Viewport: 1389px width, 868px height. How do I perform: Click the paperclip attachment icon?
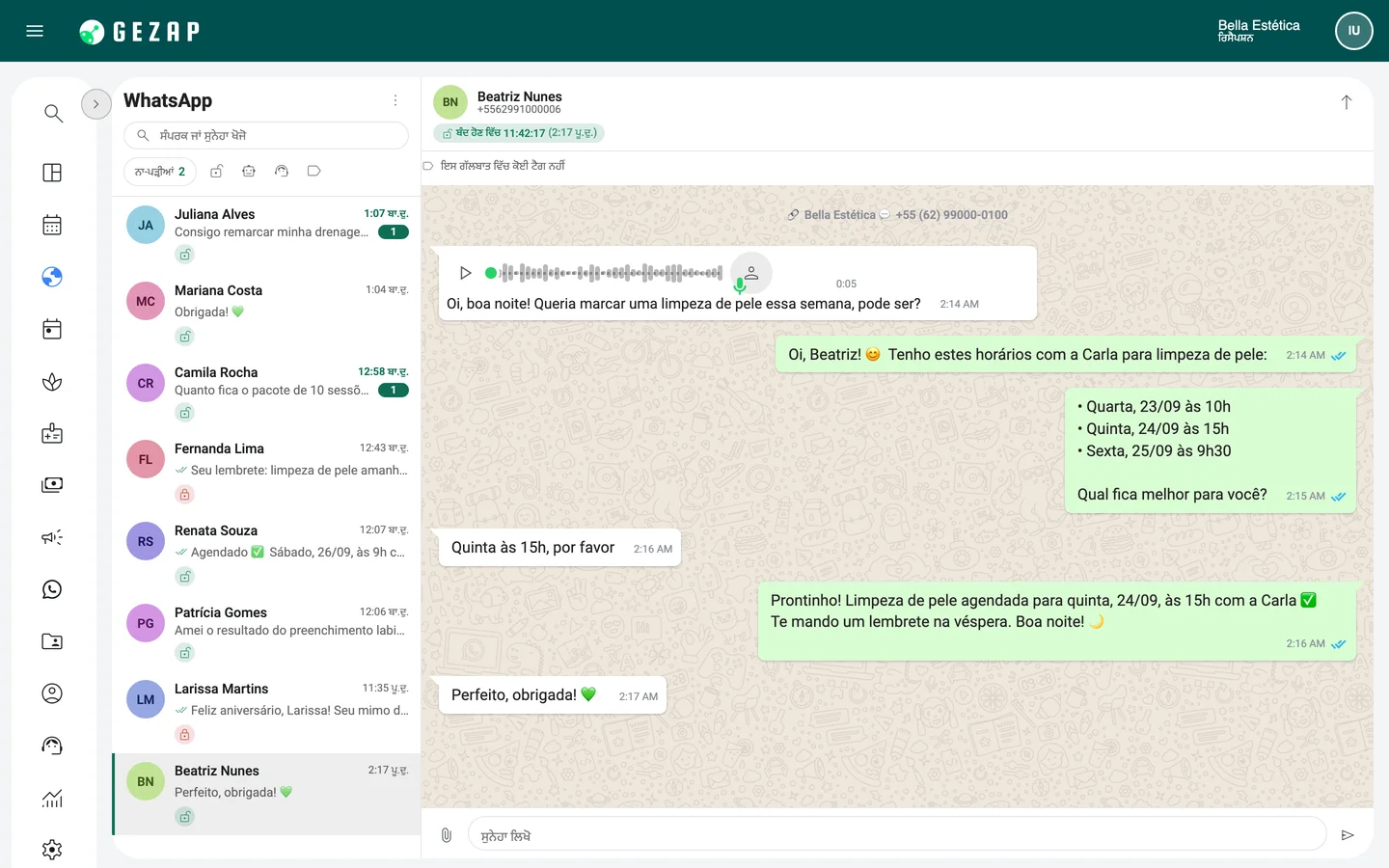(x=446, y=835)
